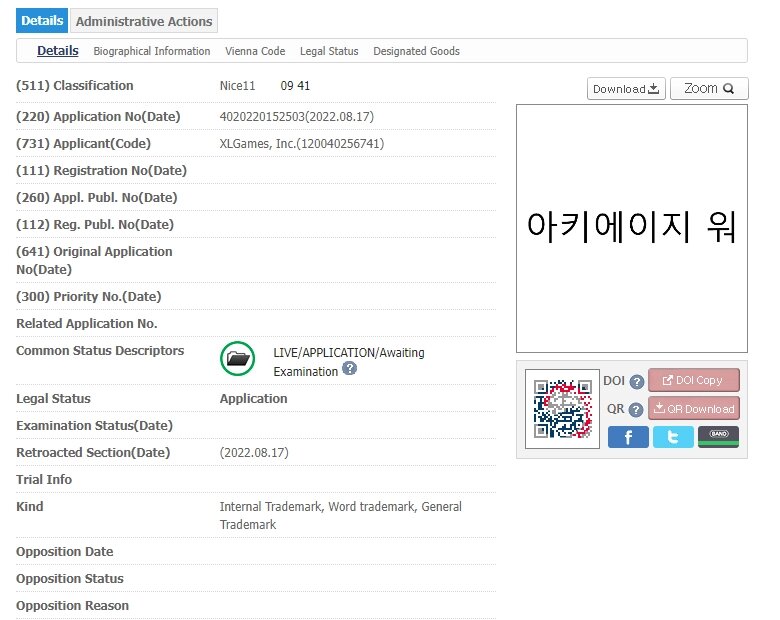This screenshot has width=780, height=620.
Task: Click the Opposition Date label
Action: pyautogui.click(x=65, y=552)
